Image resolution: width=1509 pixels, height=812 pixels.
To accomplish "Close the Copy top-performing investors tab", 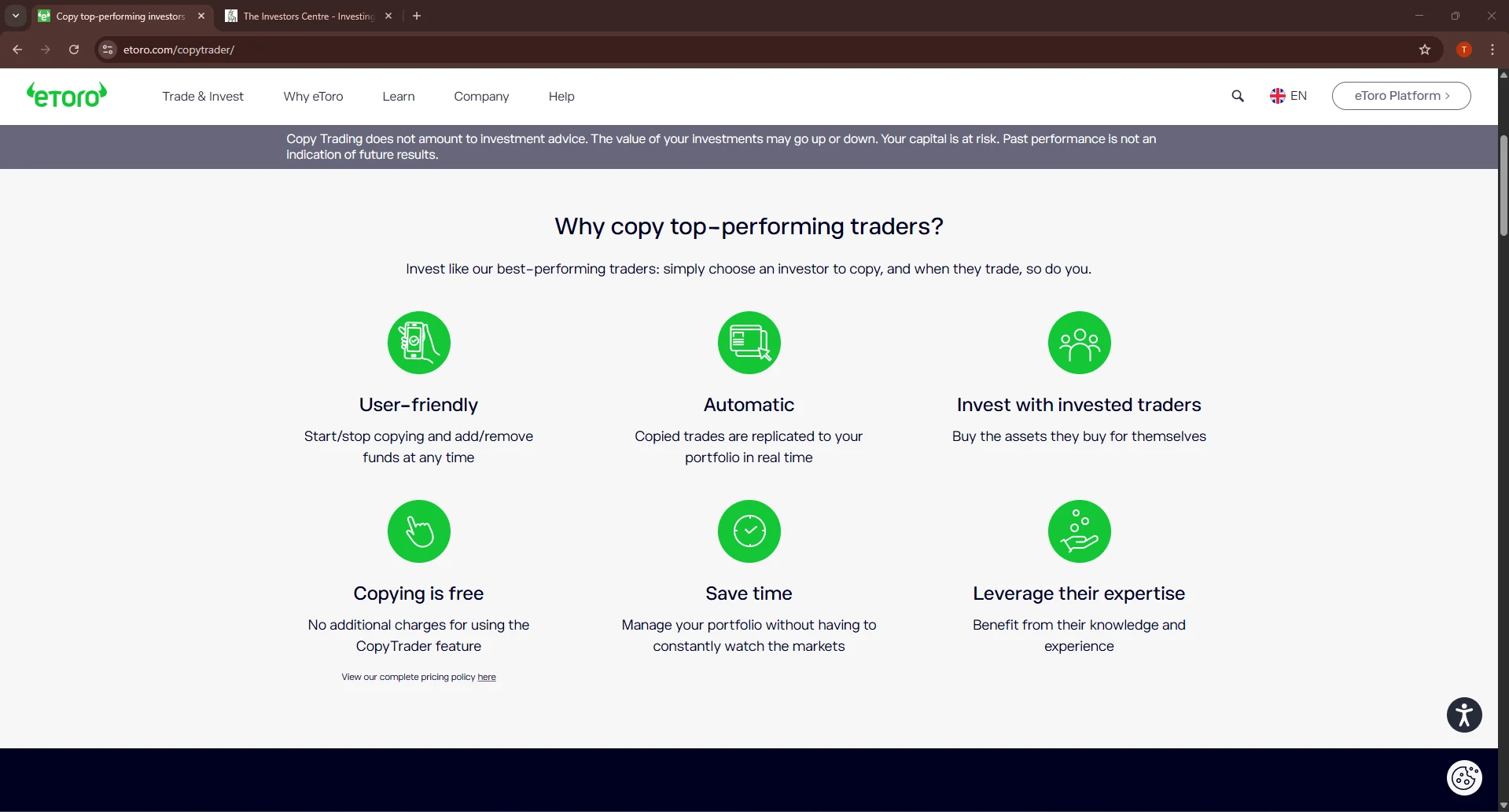I will tap(201, 16).
